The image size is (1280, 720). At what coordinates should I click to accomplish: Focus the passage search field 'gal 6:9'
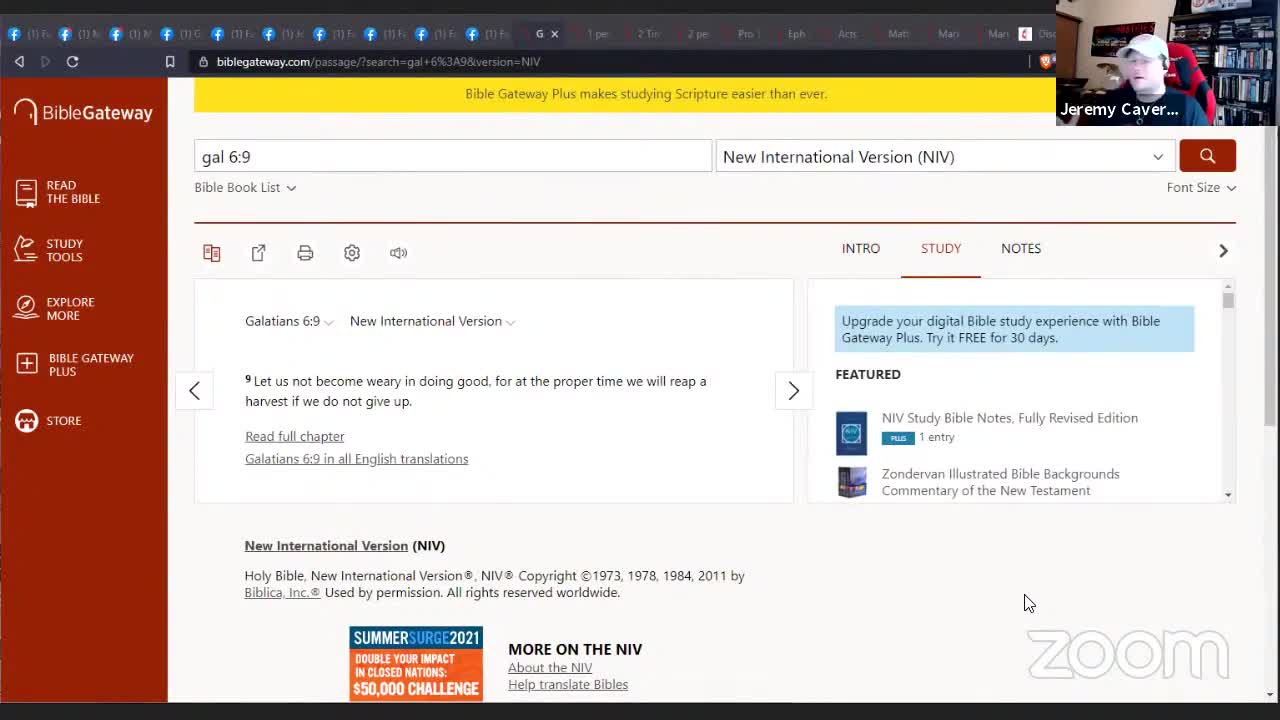point(453,157)
